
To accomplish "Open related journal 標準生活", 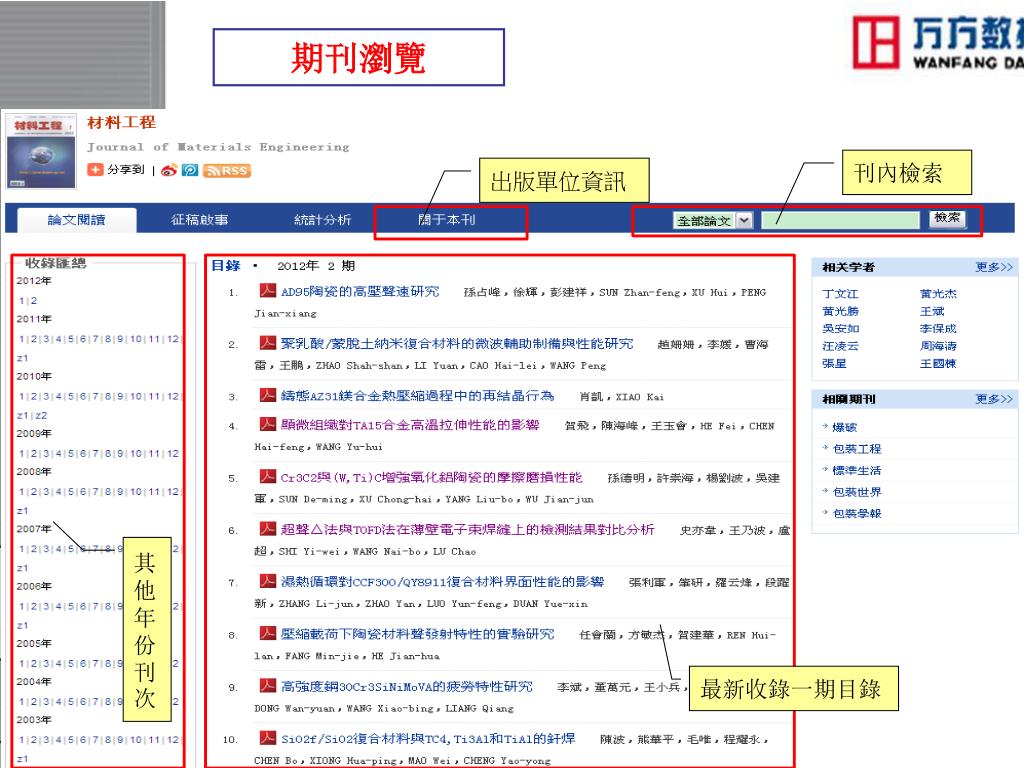I will [x=857, y=470].
